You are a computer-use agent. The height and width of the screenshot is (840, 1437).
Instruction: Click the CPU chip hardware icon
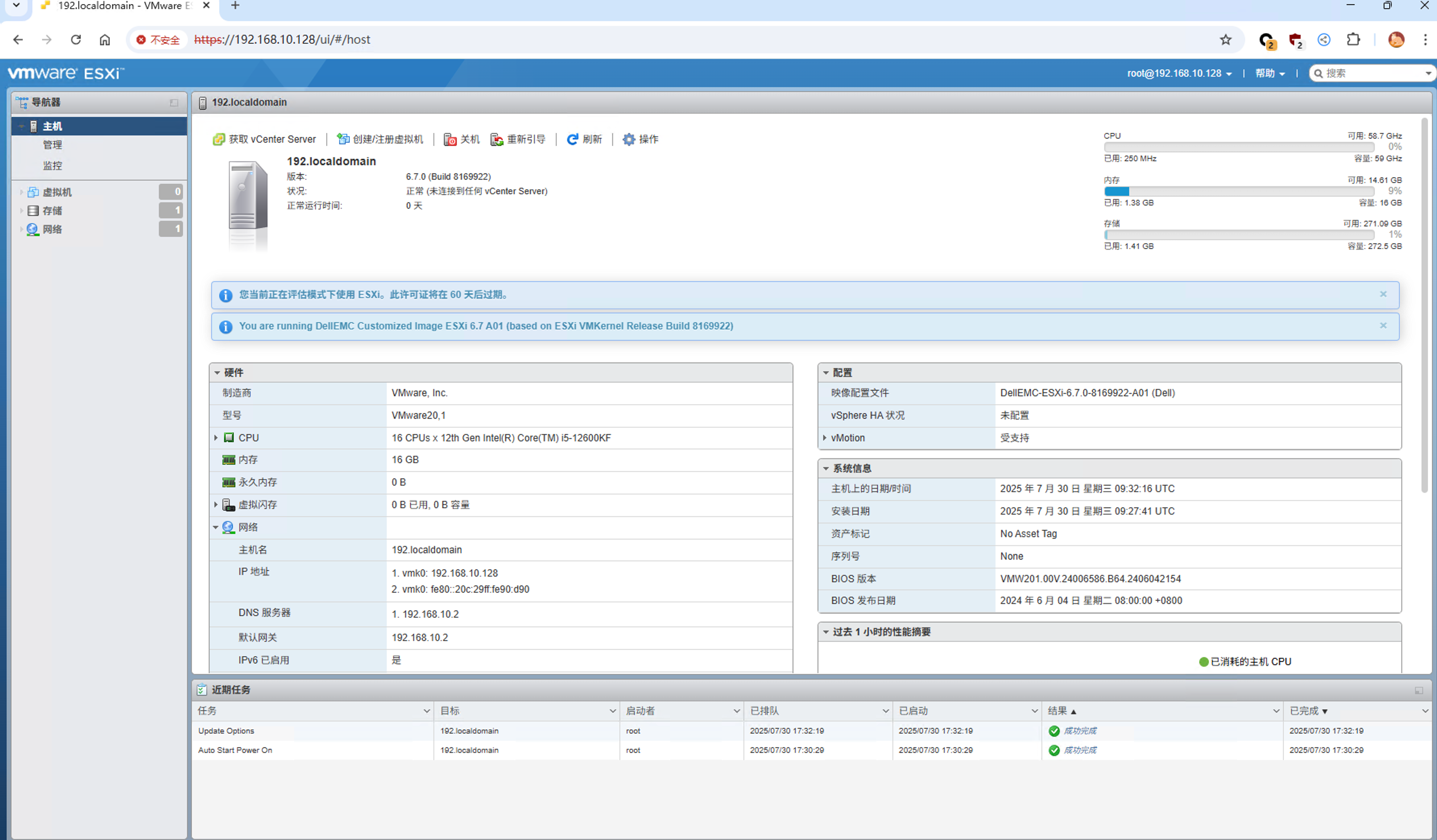(x=229, y=438)
